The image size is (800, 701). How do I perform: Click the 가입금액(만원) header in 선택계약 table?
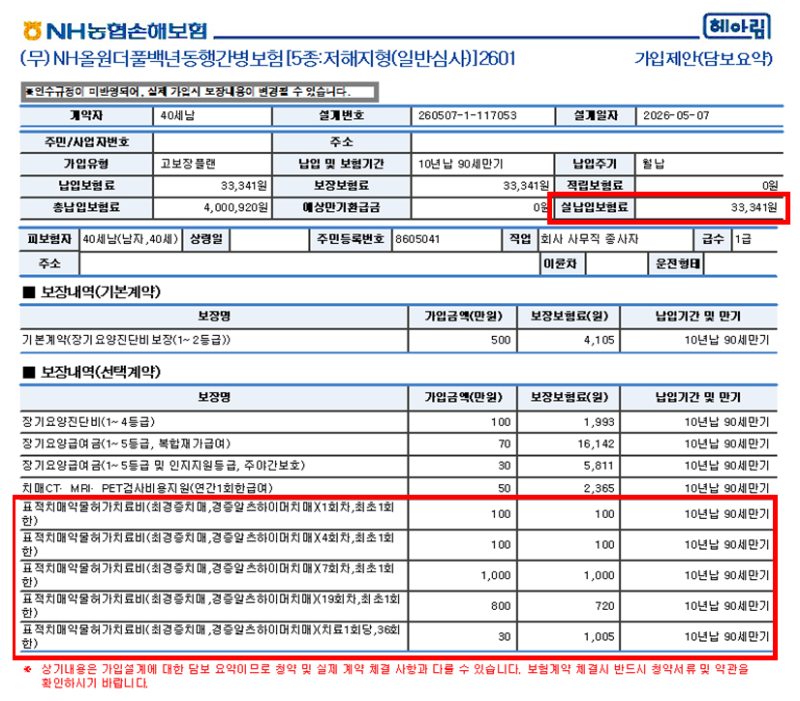click(463, 397)
